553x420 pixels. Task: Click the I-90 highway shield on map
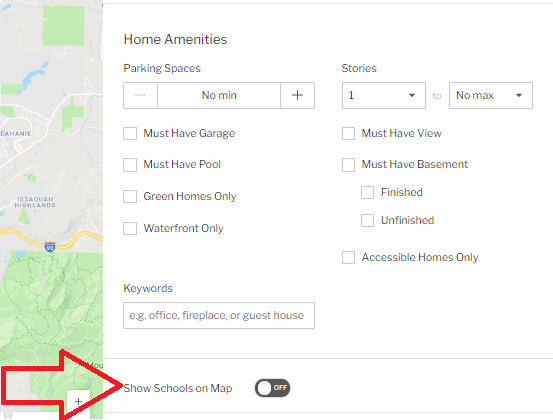(50, 246)
